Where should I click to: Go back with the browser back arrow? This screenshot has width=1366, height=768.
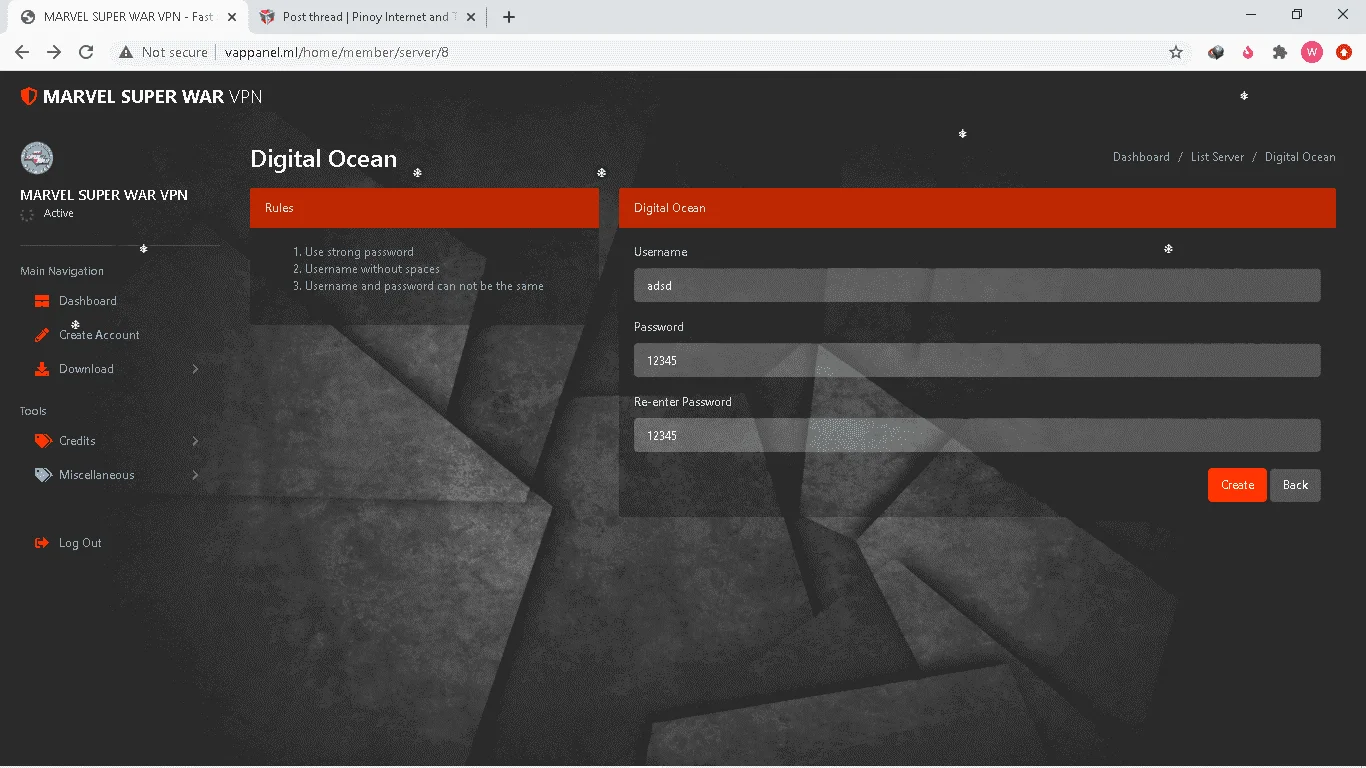coord(22,52)
